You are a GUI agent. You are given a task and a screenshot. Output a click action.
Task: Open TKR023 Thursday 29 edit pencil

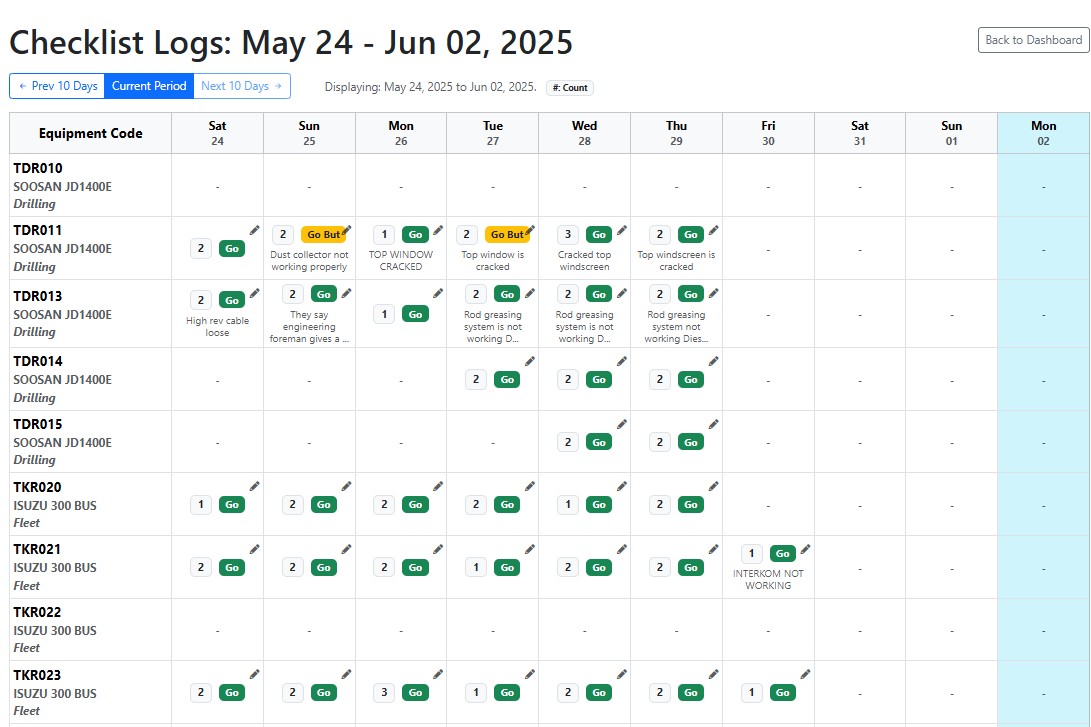pos(714,674)
